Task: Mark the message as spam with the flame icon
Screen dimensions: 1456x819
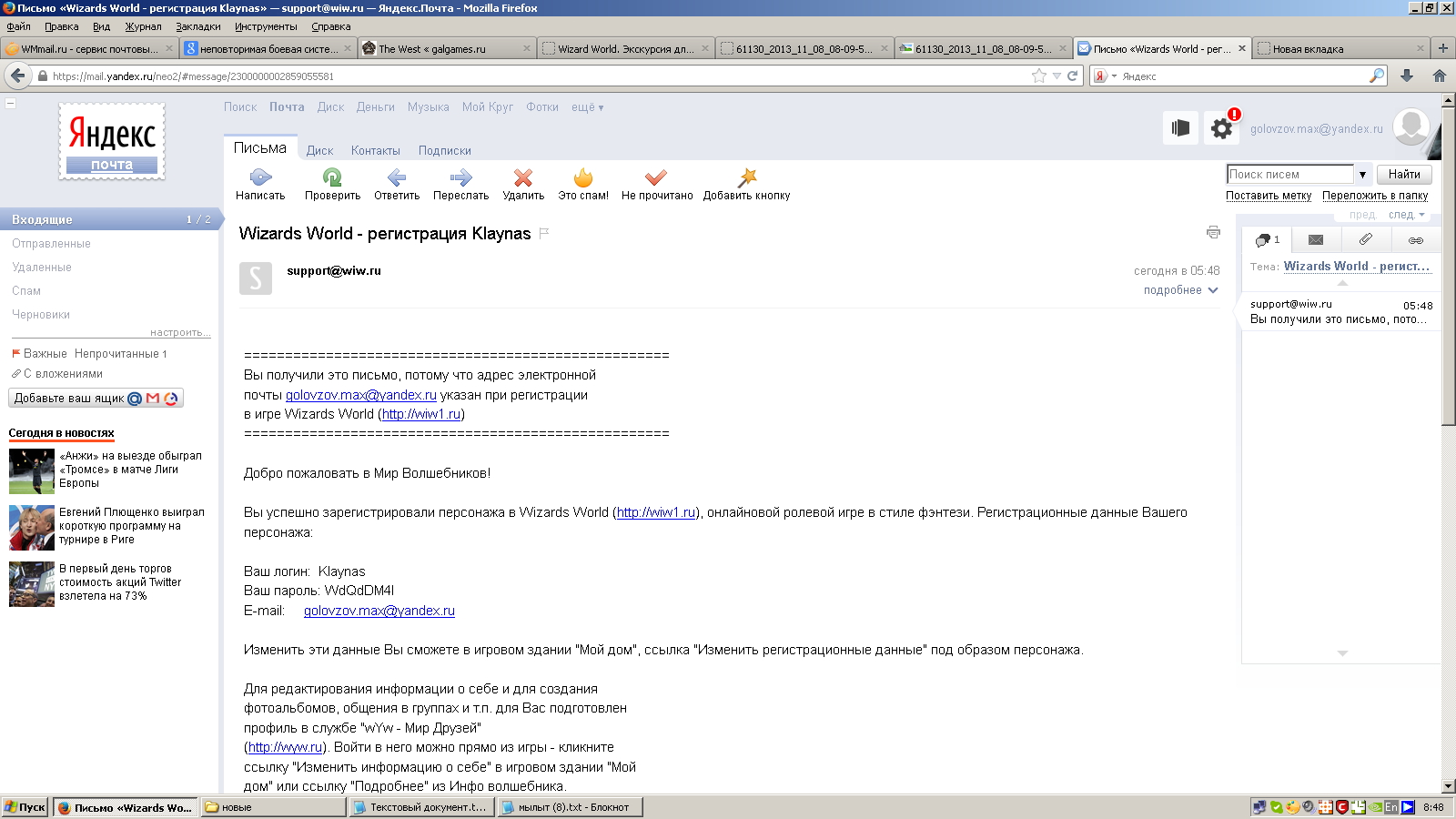Action: tap(583, 177)
